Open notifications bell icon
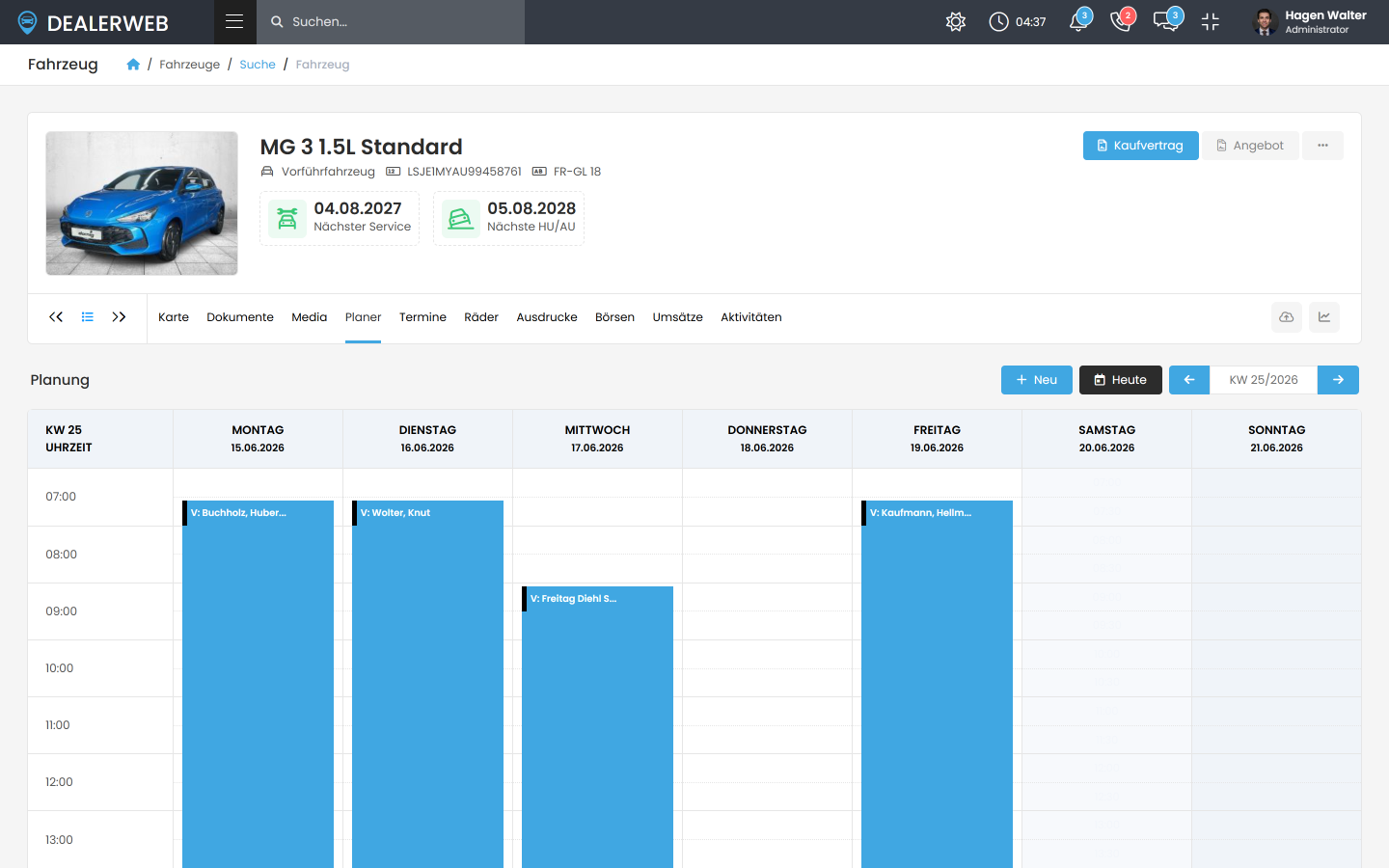Screen dimensions: 1389x868 coord(1079,21)
